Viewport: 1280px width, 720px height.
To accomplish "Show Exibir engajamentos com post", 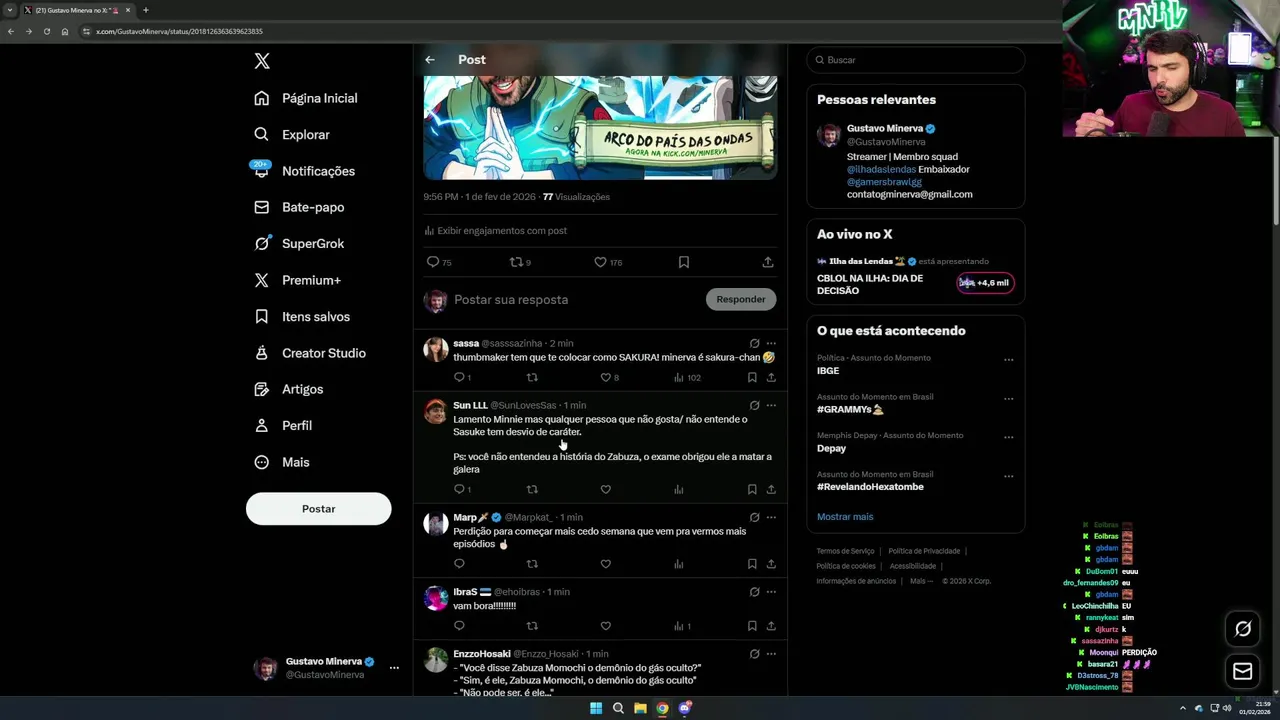I will 495,230.
